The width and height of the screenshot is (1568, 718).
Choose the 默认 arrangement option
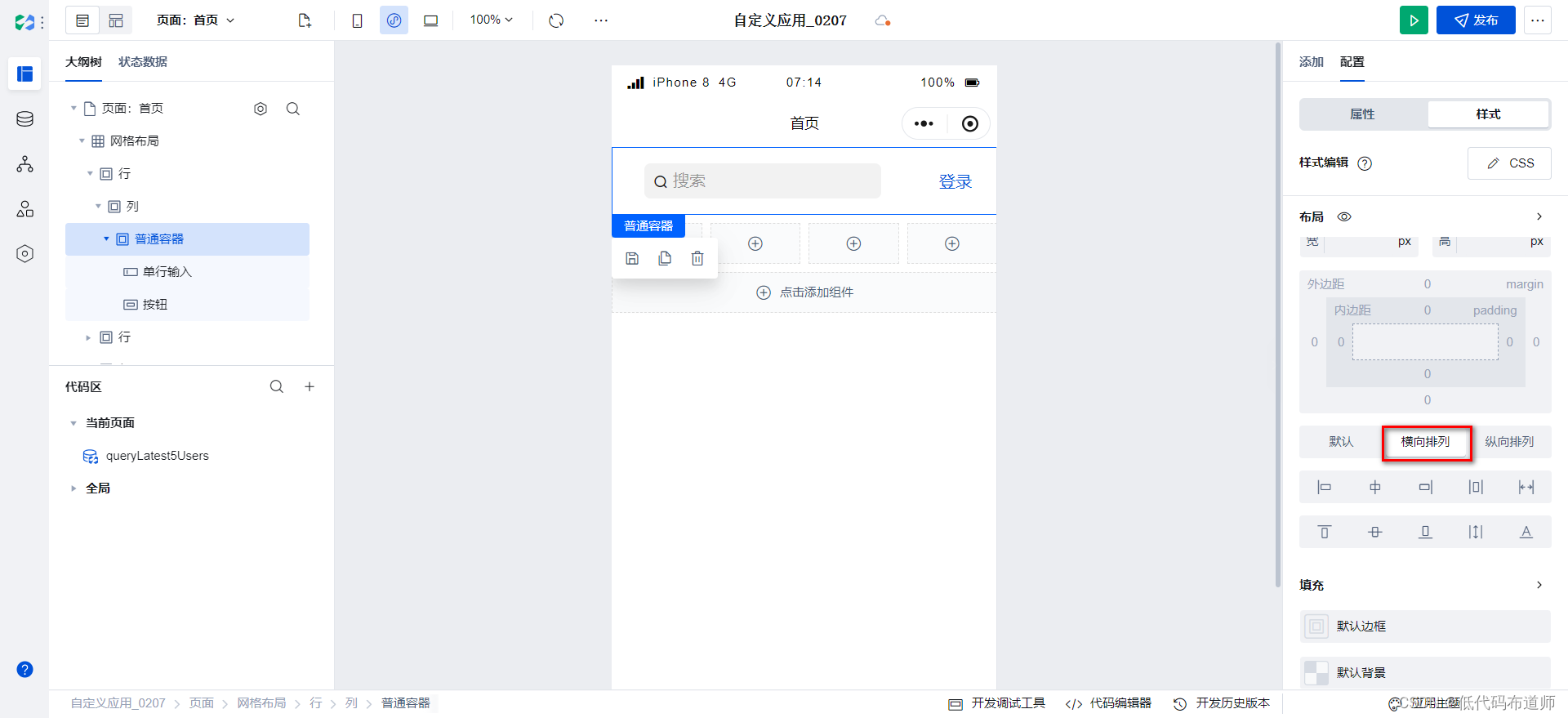coord(1341,442)
